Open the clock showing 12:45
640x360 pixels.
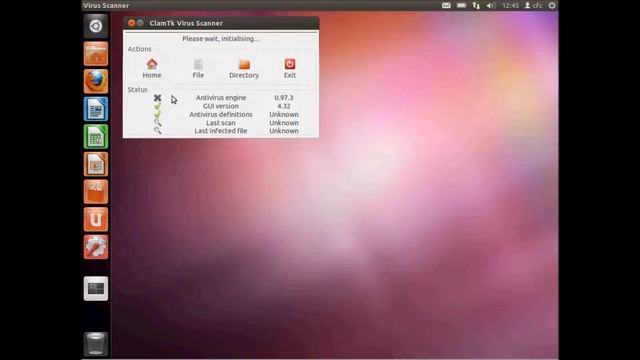coord(511,5)
